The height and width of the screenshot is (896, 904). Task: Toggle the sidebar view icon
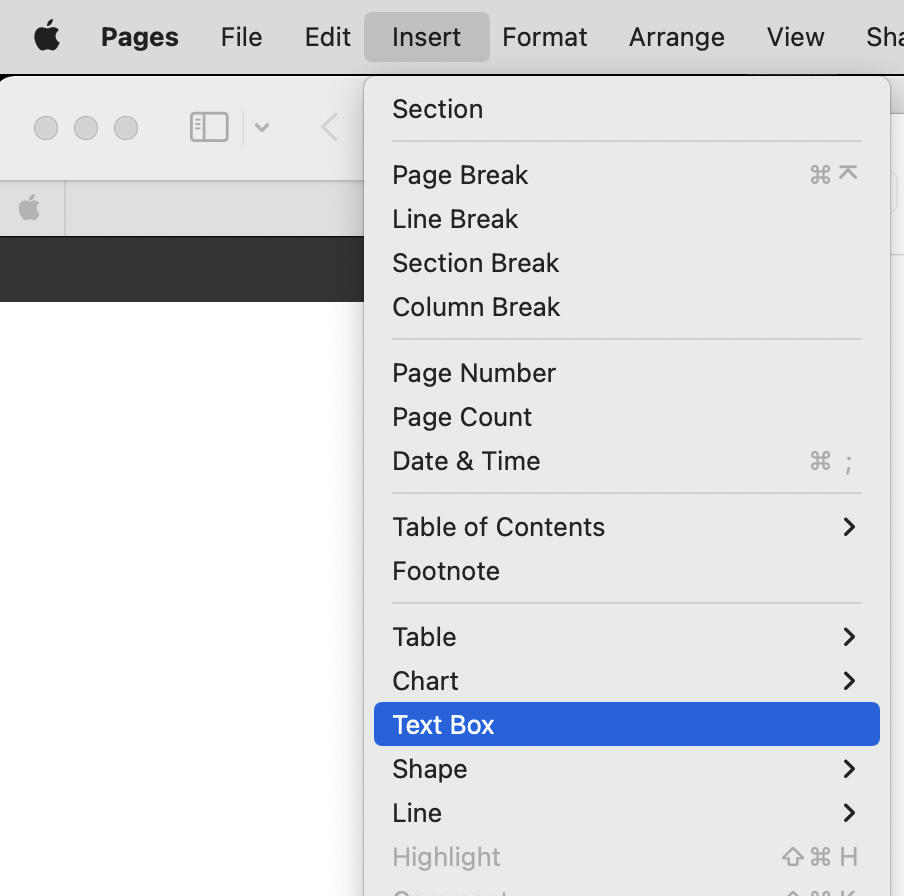[x=209, y=127]
